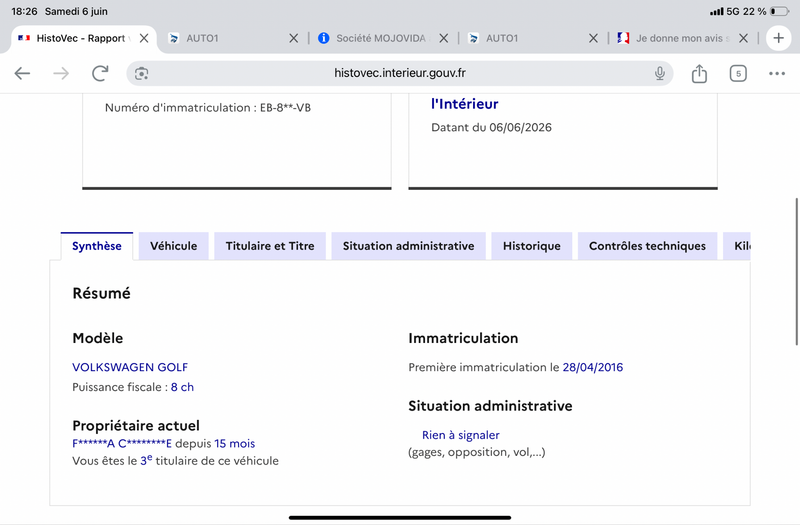Tap the Google Lens camera icon in address bar
The image size is (800, 525).
[x=141, y=73]
